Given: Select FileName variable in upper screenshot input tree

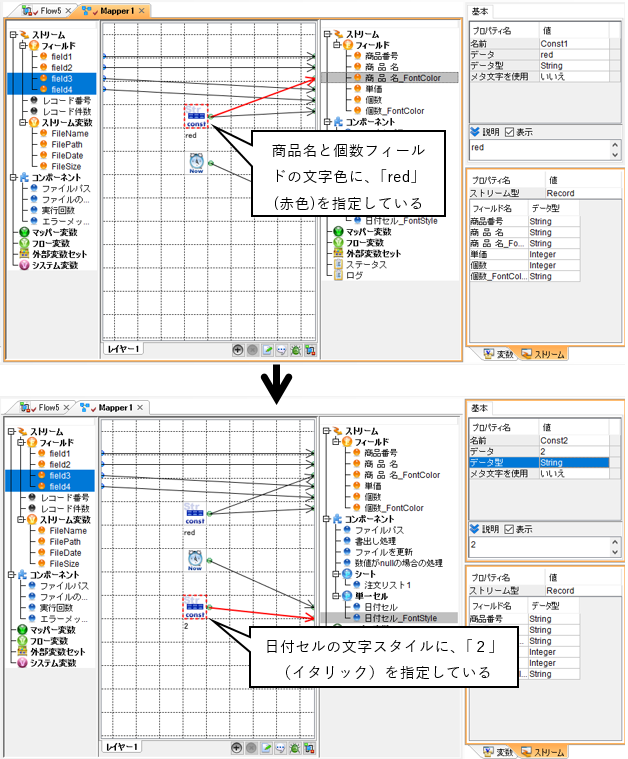Looking at the screenshot, I should tap(70, 134).
